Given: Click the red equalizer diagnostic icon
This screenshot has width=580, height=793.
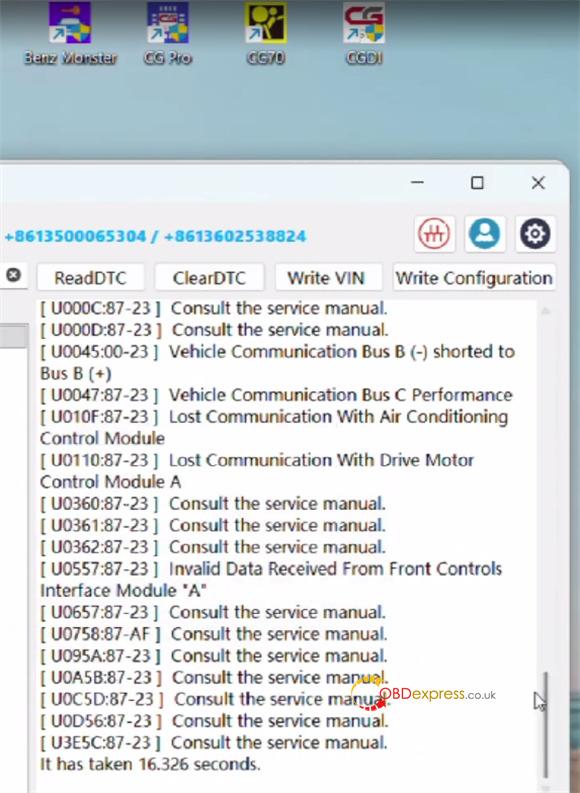Looking at the screenshot, I should point(434,234).
